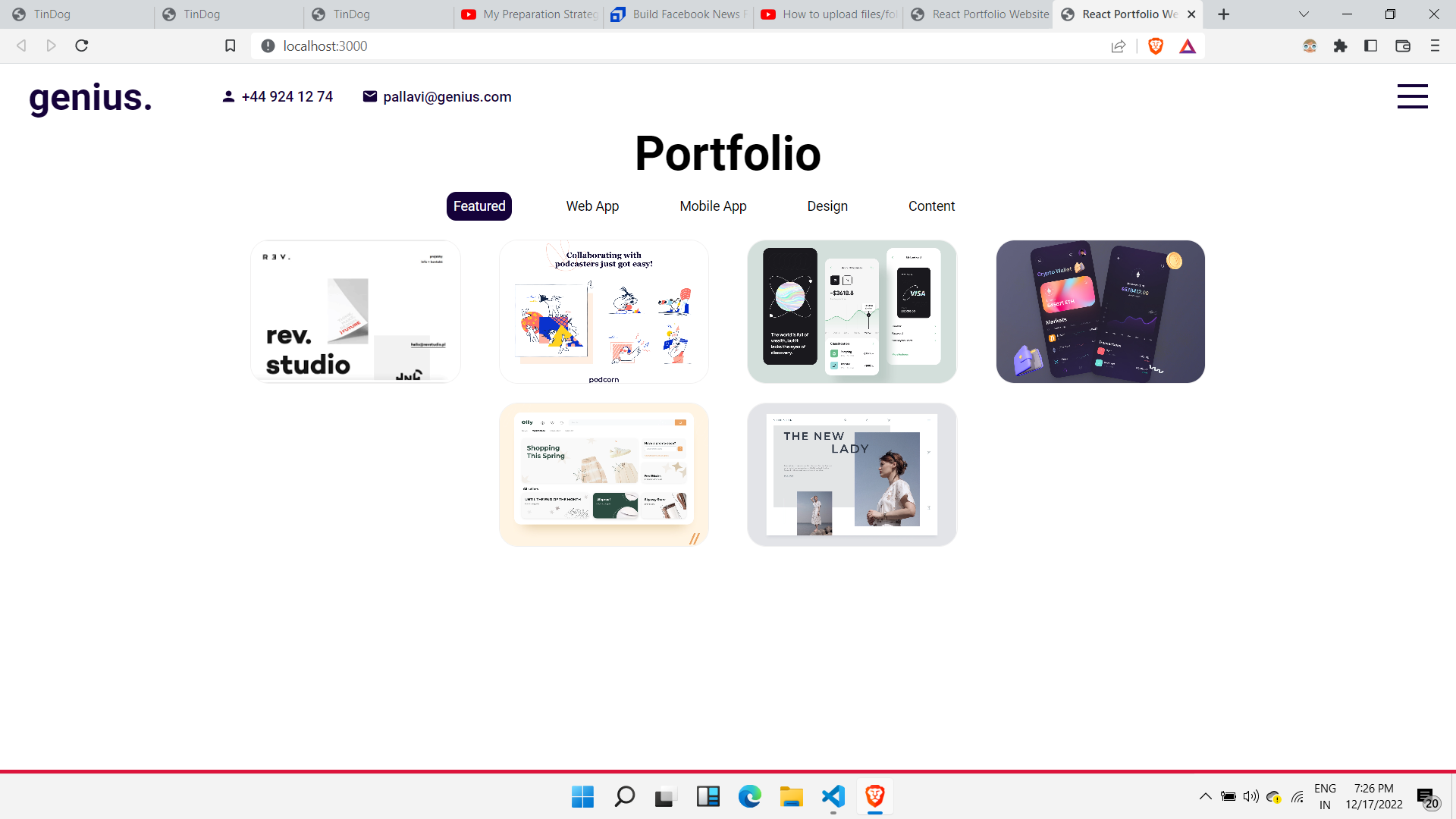
Task: View site information icon in address bar
Action: 268,46
